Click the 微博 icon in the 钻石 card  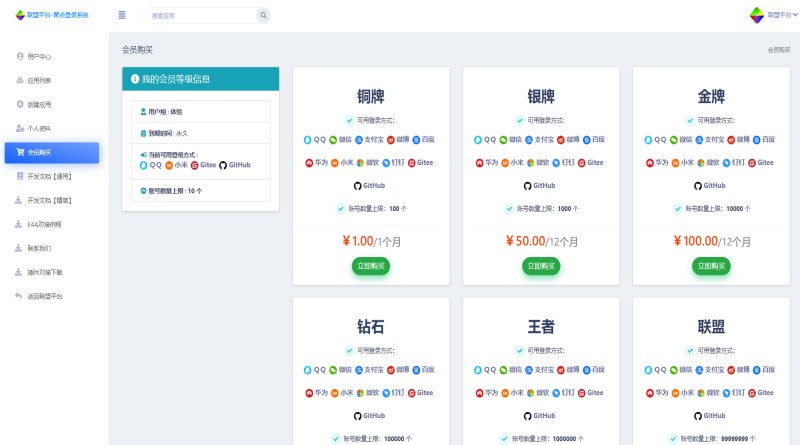391,370
